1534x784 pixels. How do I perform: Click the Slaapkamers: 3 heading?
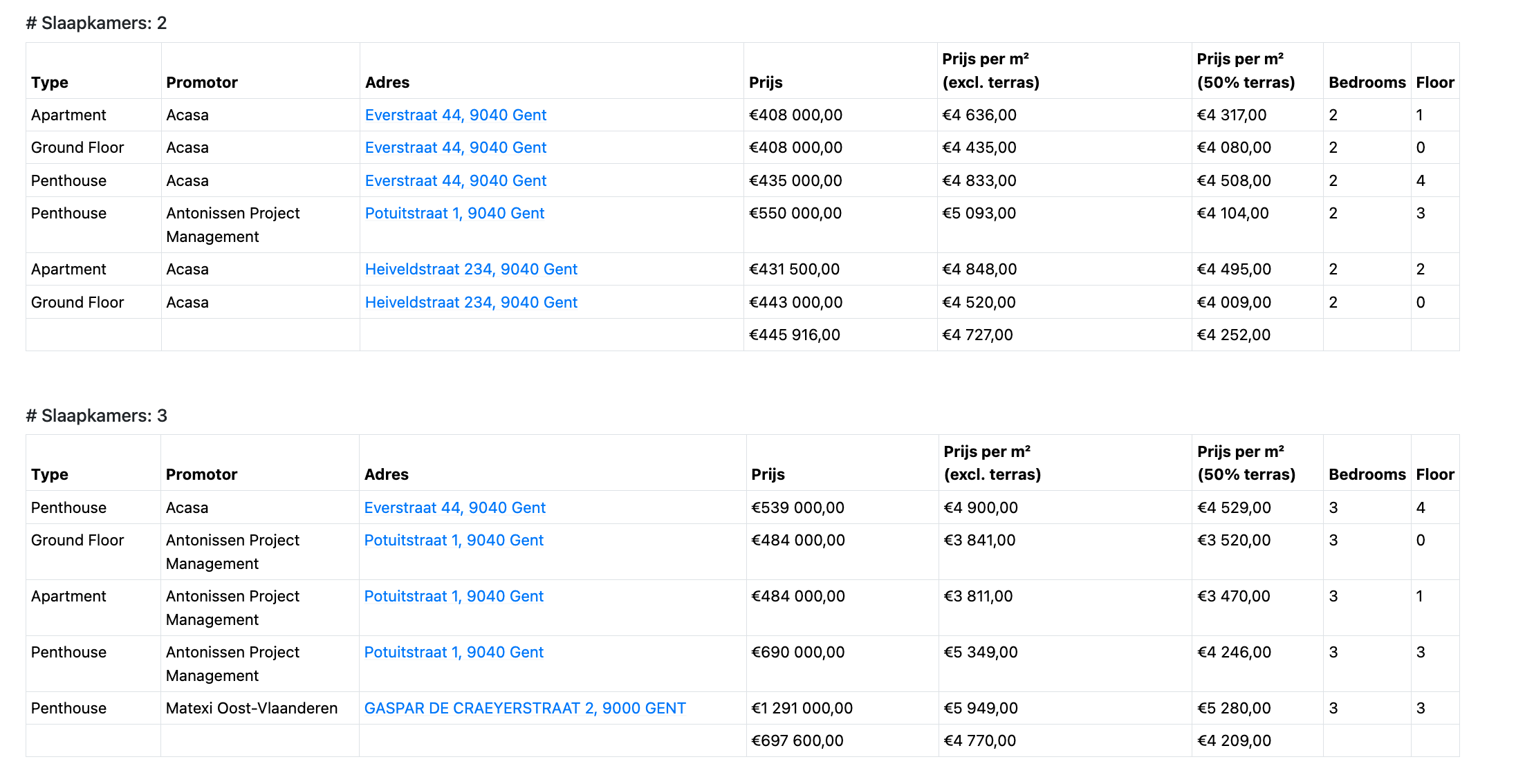tap(97, 416)
